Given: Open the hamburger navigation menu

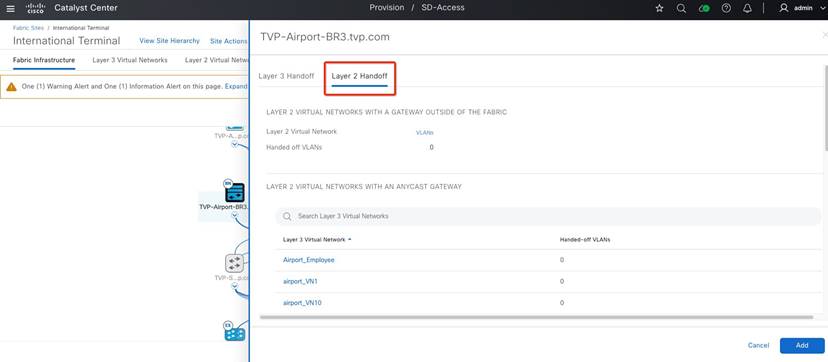Looking at the screenshot, I should (10, 8).
